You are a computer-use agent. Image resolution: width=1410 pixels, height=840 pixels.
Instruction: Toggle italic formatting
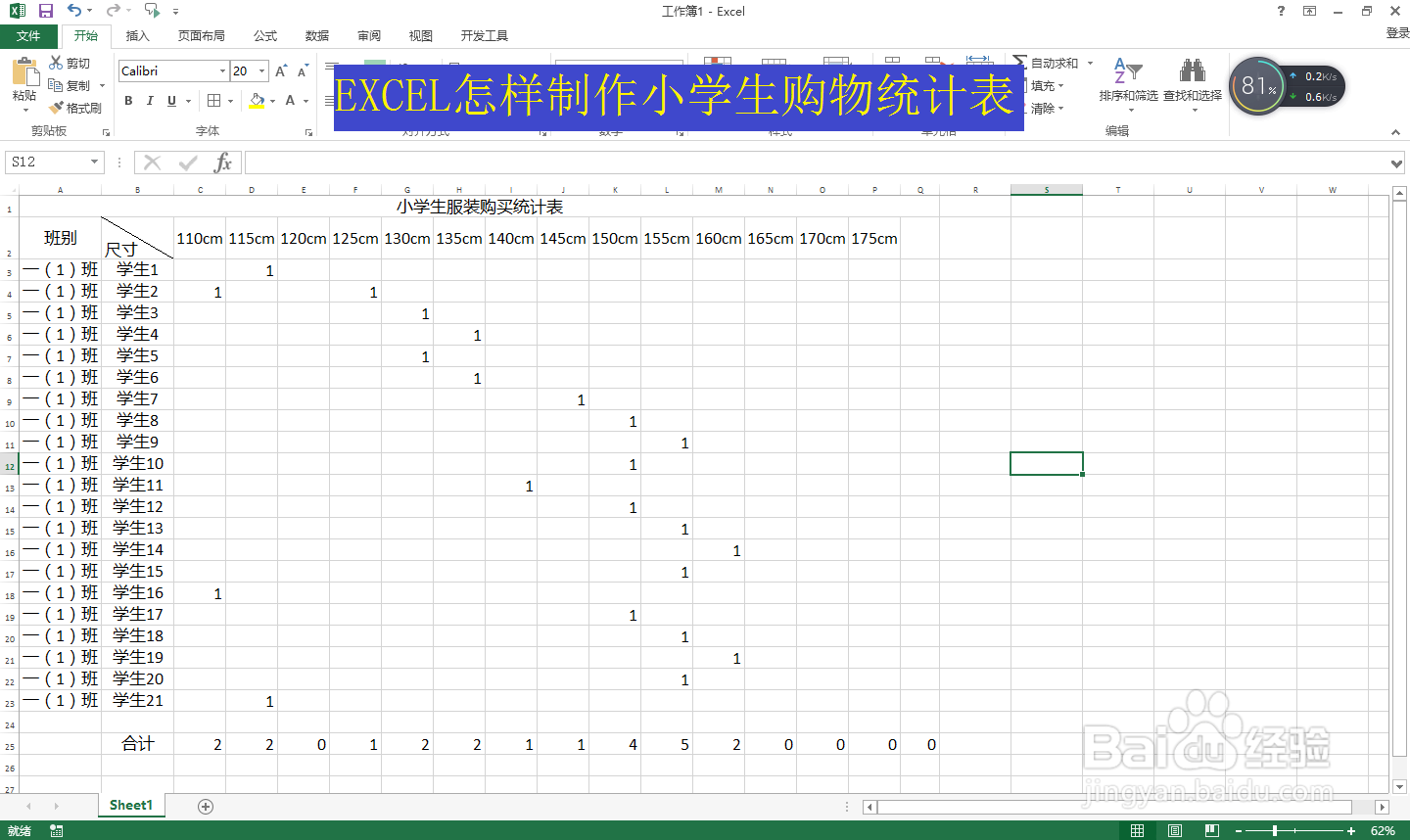pyautogui.click(x=149, y=101)
